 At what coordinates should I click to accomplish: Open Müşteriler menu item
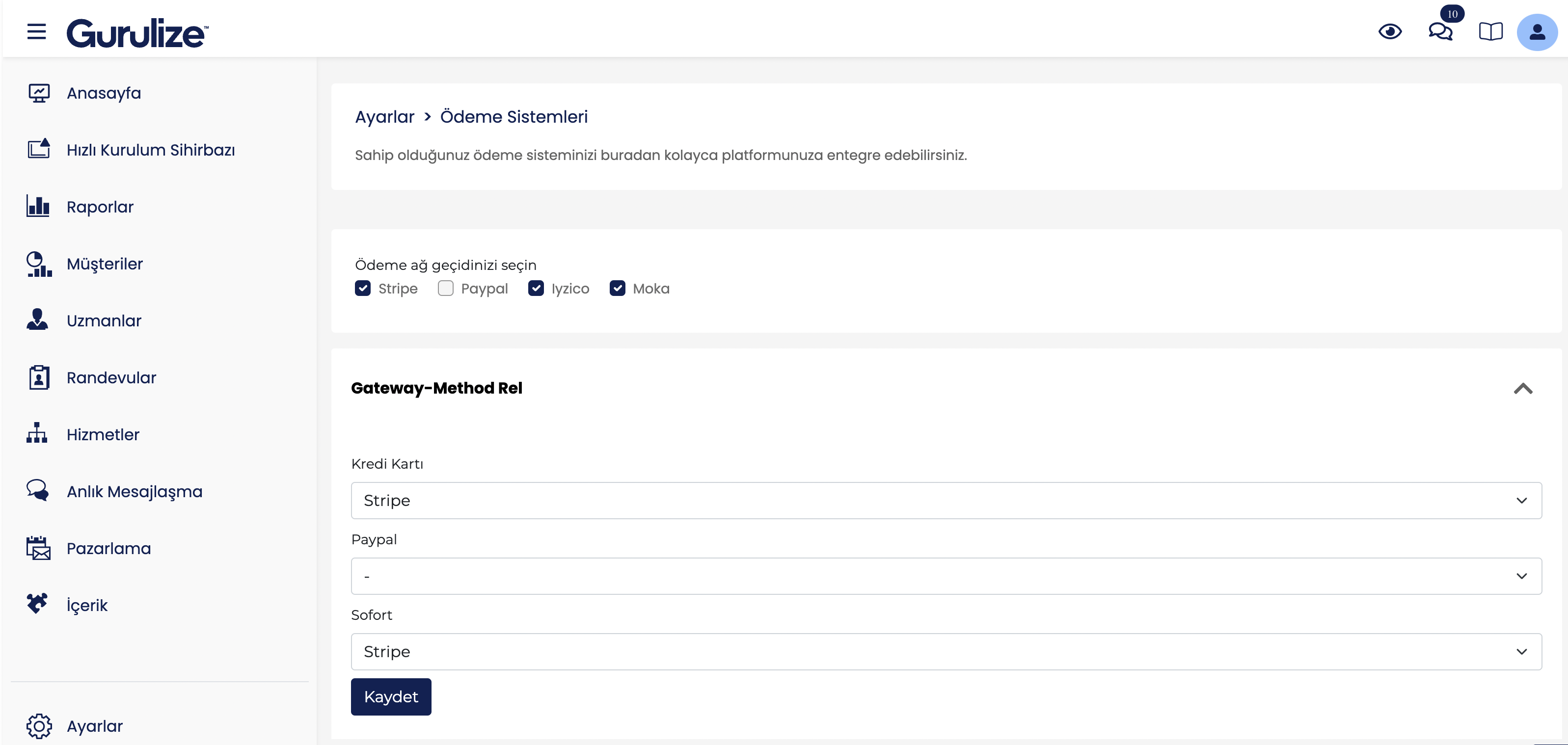pos(105,264)
